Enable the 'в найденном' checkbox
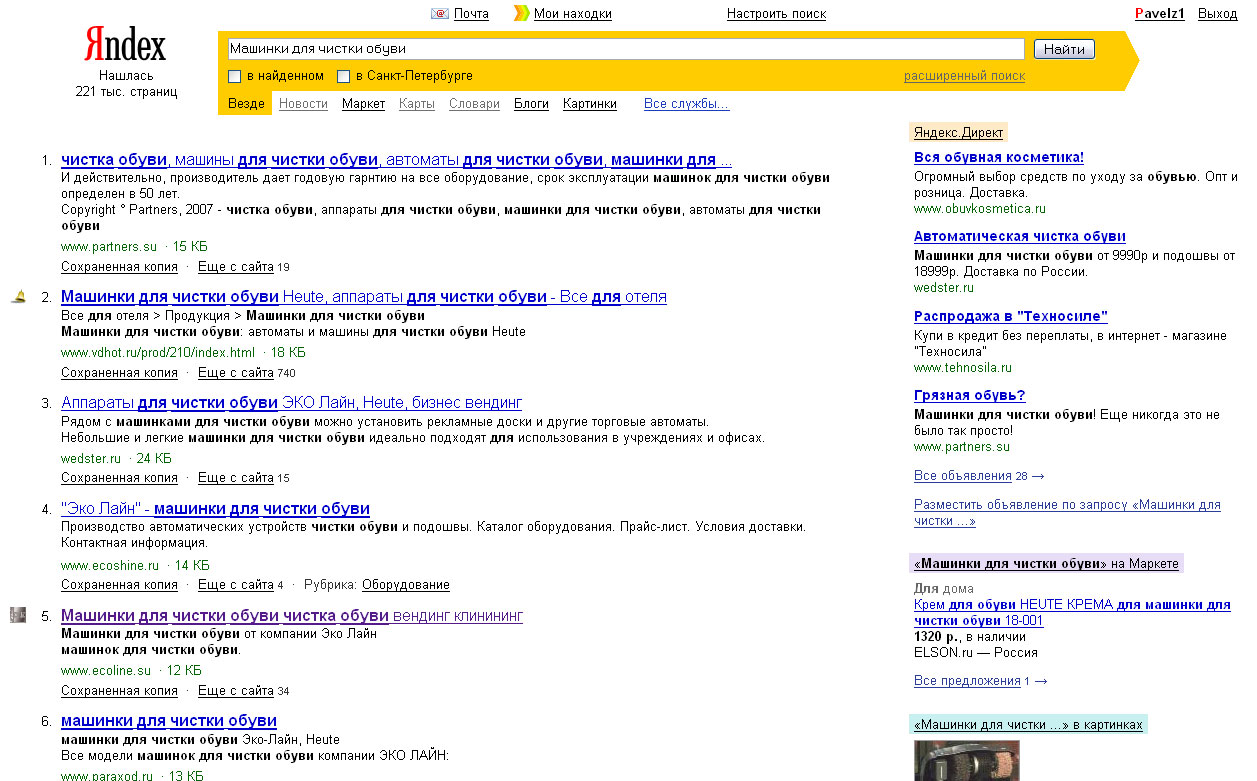 click(235, 76)
